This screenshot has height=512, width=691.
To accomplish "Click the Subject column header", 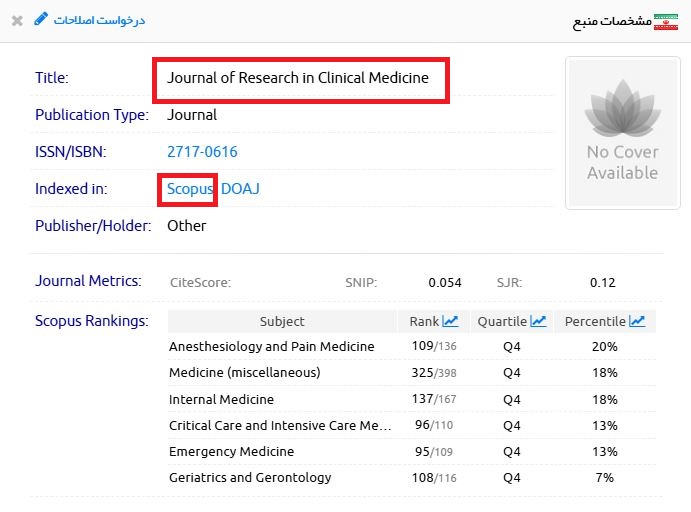I will click(x=282, y=321).
